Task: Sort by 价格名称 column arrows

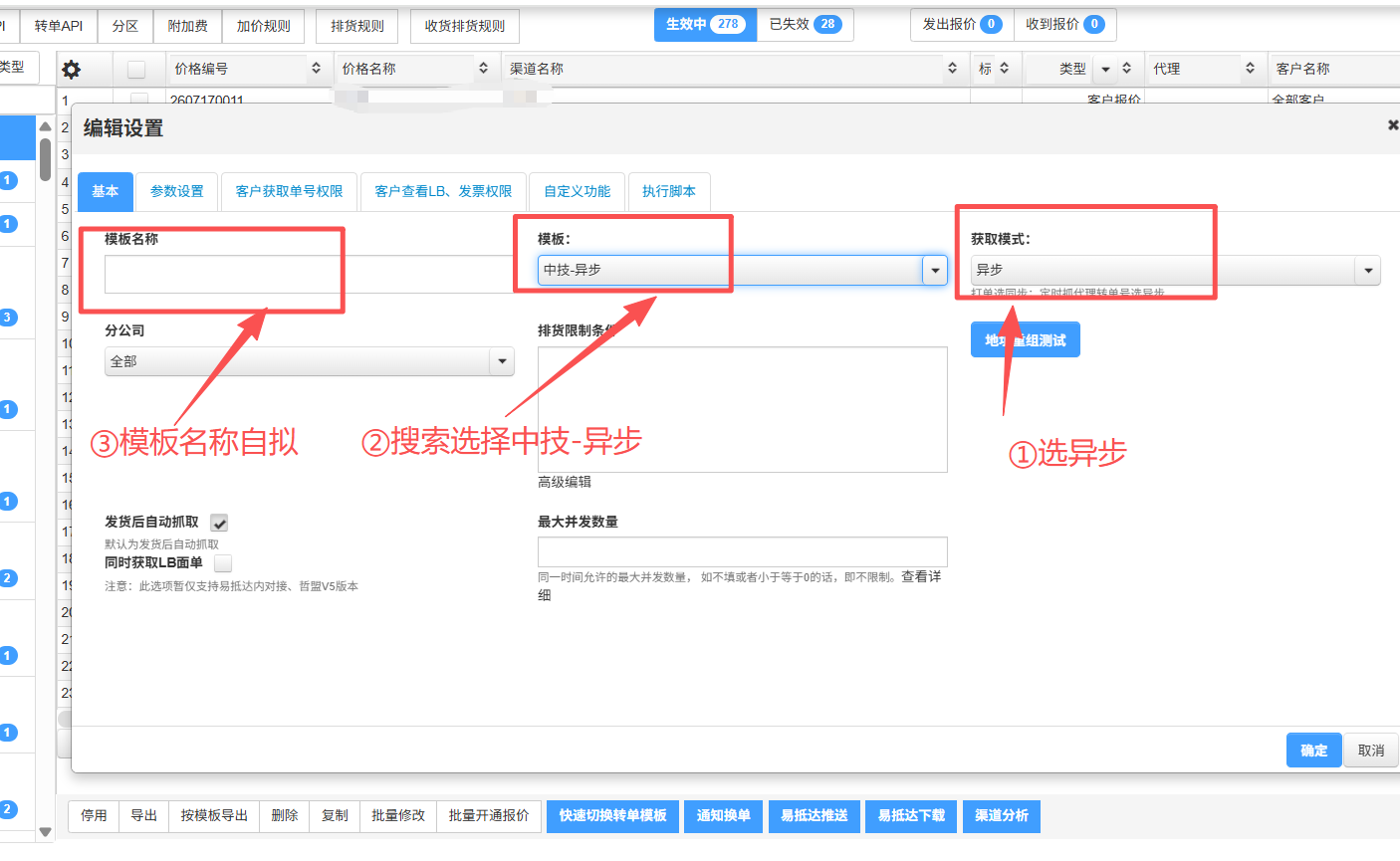Action: click(x=483, y=69)
